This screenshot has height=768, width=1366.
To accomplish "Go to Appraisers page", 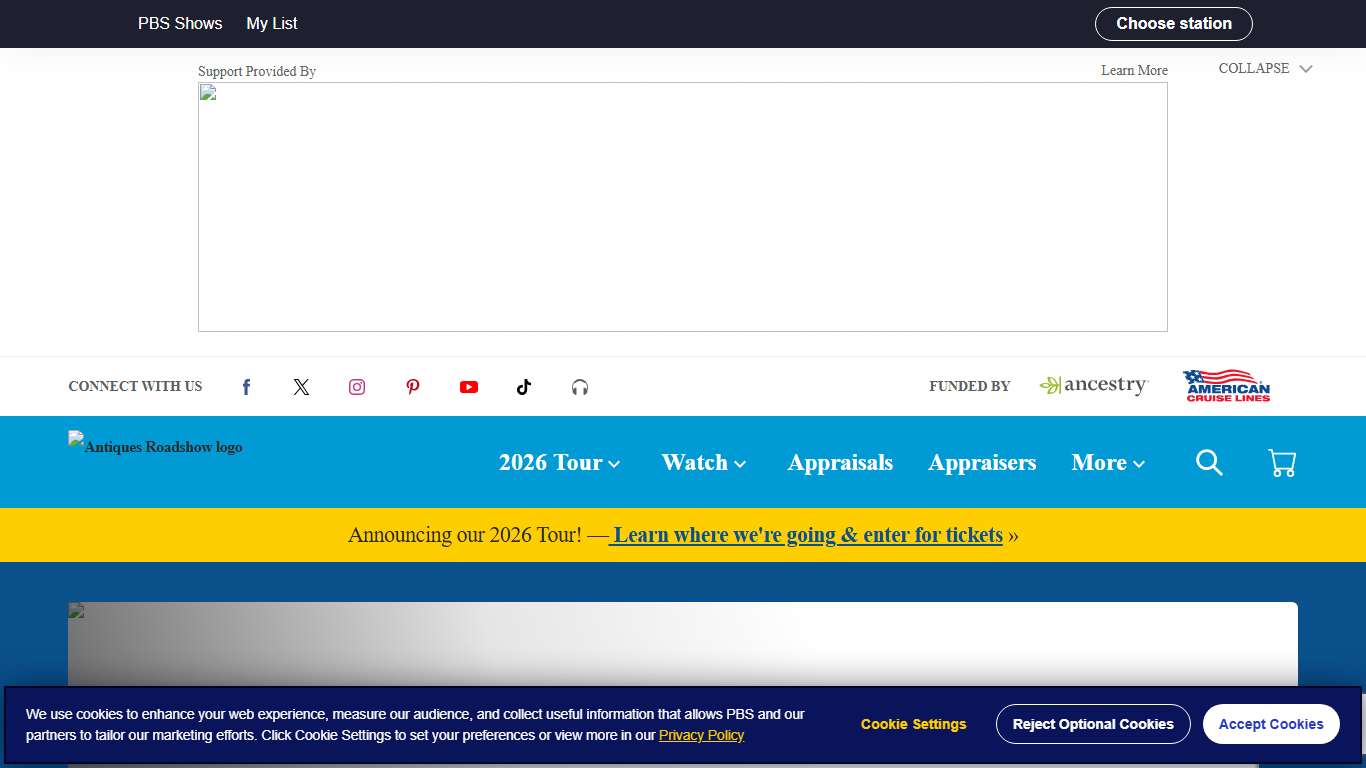I will pyautogui.click(x=982, y=463).
